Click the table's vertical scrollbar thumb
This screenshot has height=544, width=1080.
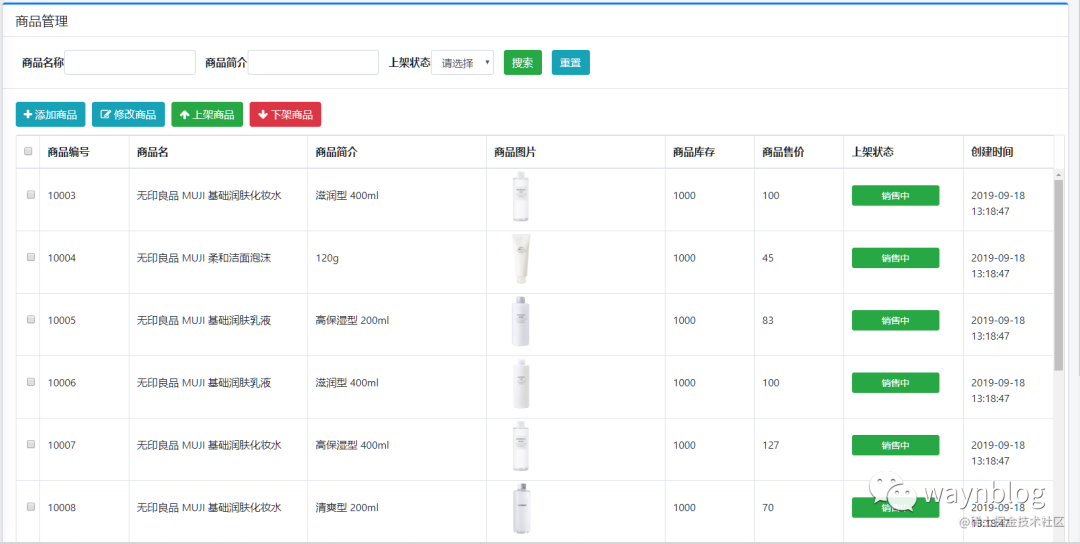1059,275
